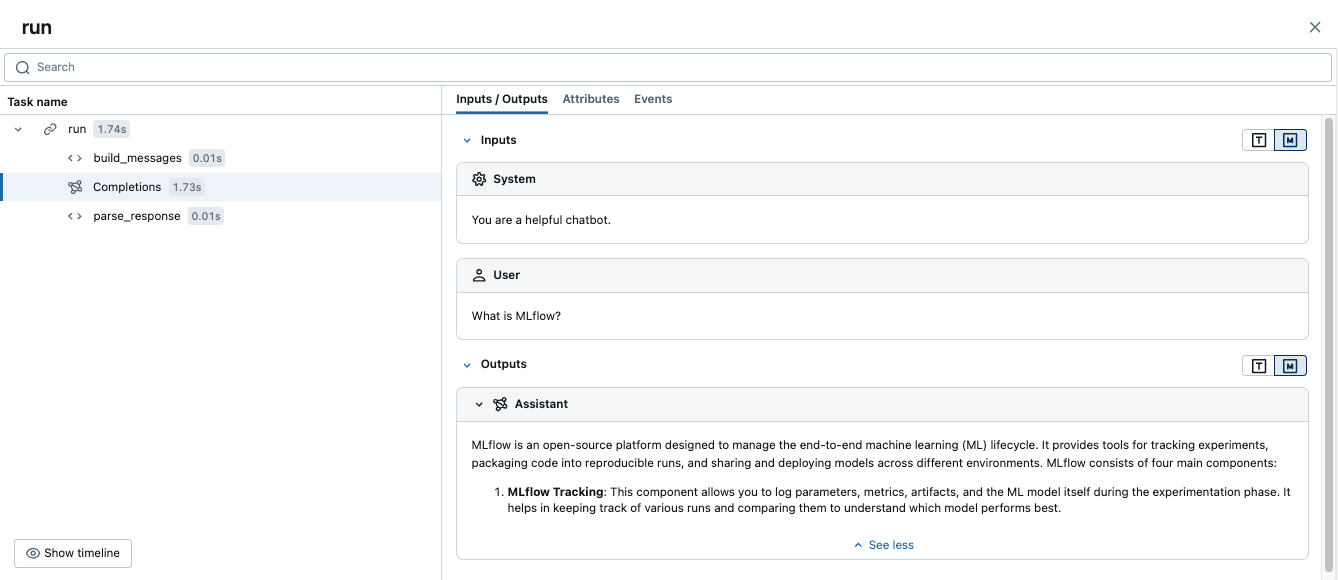The image size is (1338, 580).
Task: Enable markdown rendering for Outputs
Action: [x=1290, y=366]
